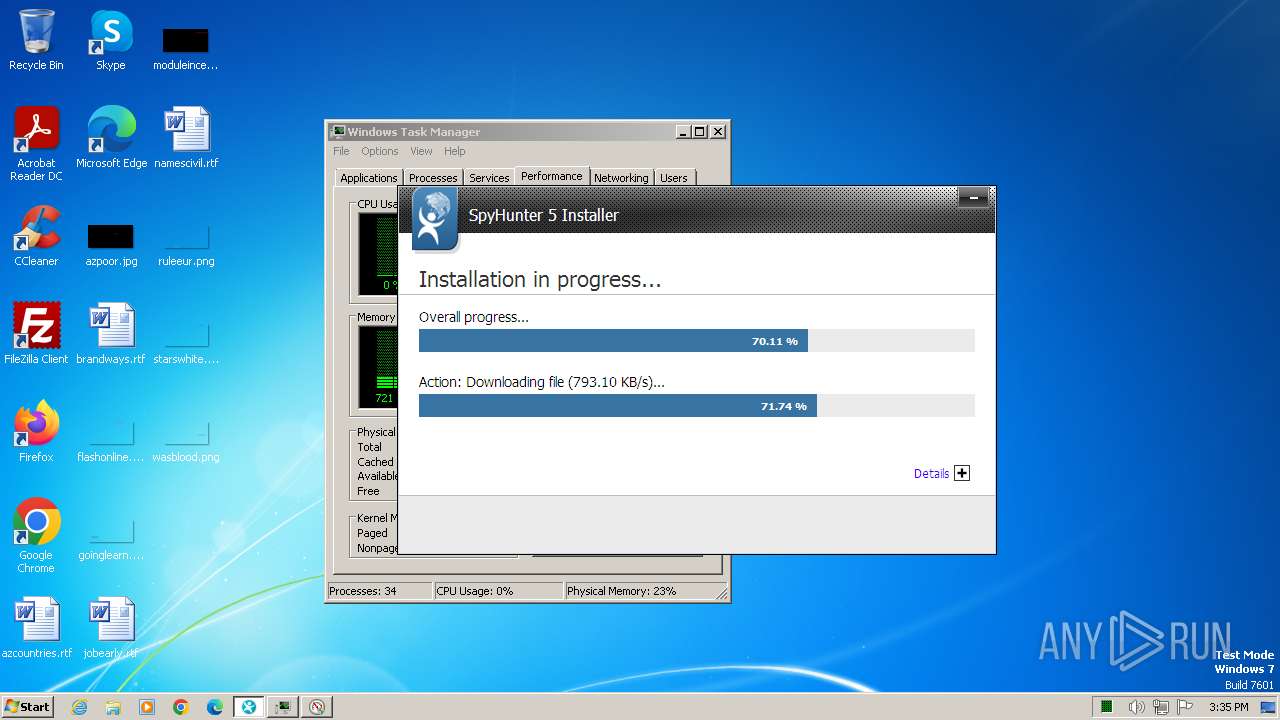This screenshot has width=1280, height=720.
Task: Open the volume speaker tray icon
Action: [1137, 707]
